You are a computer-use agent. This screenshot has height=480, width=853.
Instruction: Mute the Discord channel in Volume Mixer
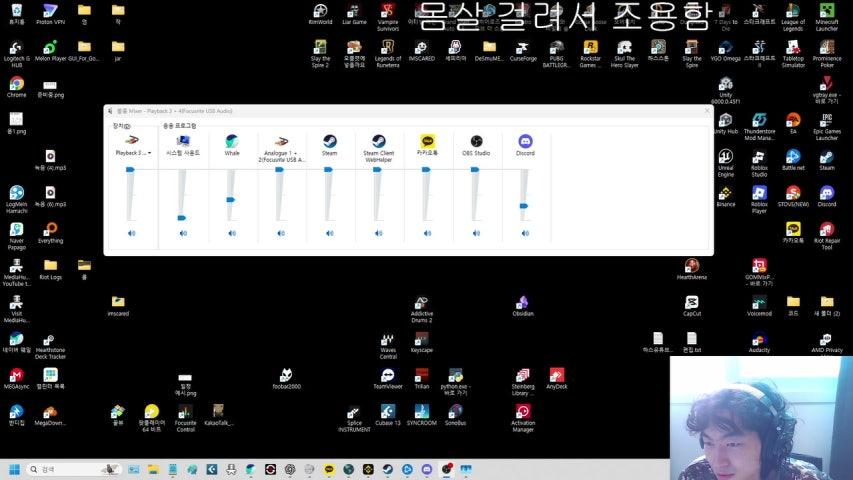[x=525, y=233]
